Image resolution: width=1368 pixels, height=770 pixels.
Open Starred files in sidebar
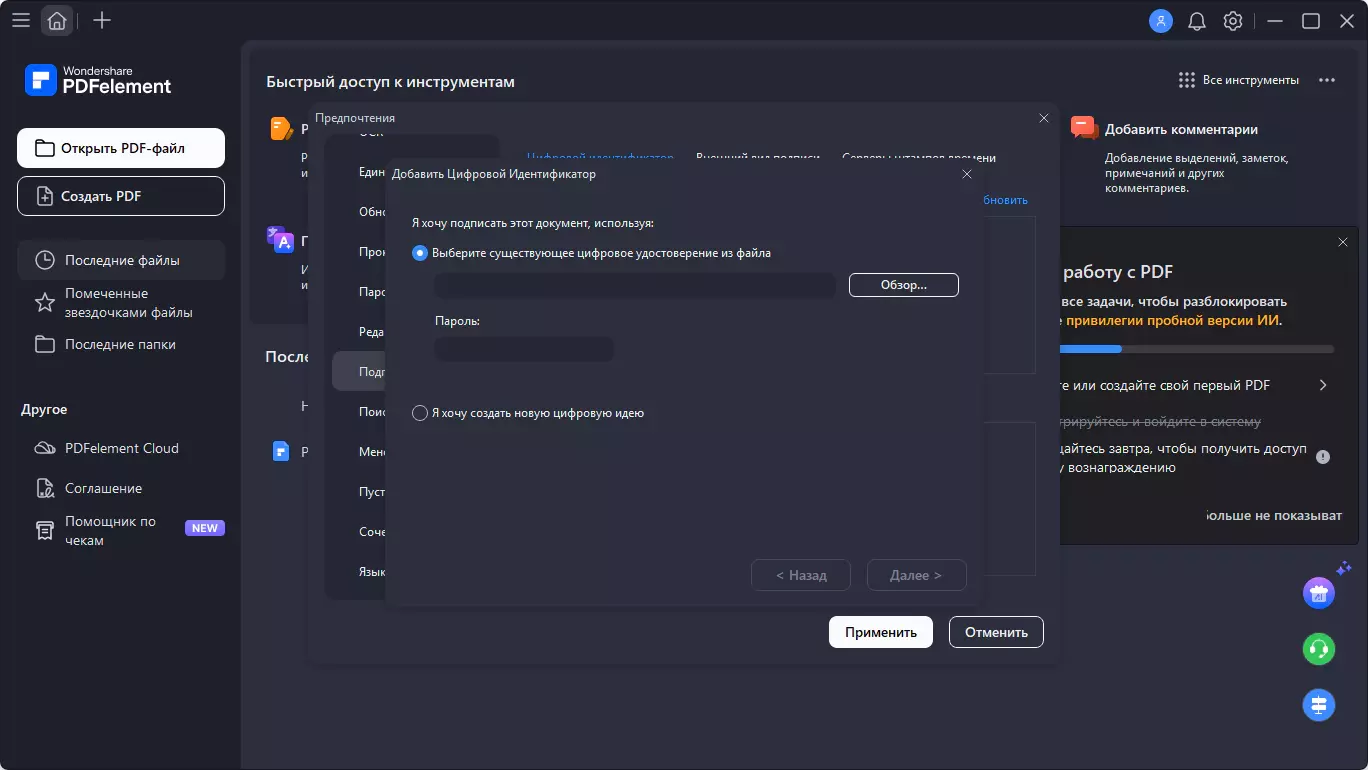tap(121, 303)
